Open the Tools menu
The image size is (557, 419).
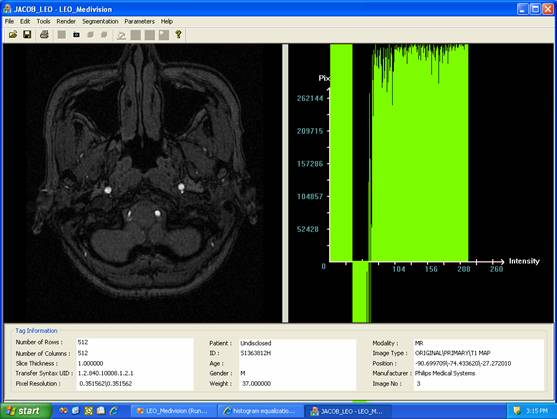[43, 21]
